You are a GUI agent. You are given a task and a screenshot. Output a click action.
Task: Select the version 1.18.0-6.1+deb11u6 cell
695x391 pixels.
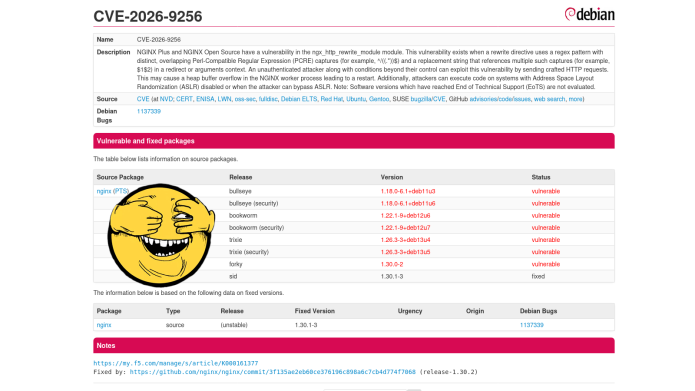point(408,203)
